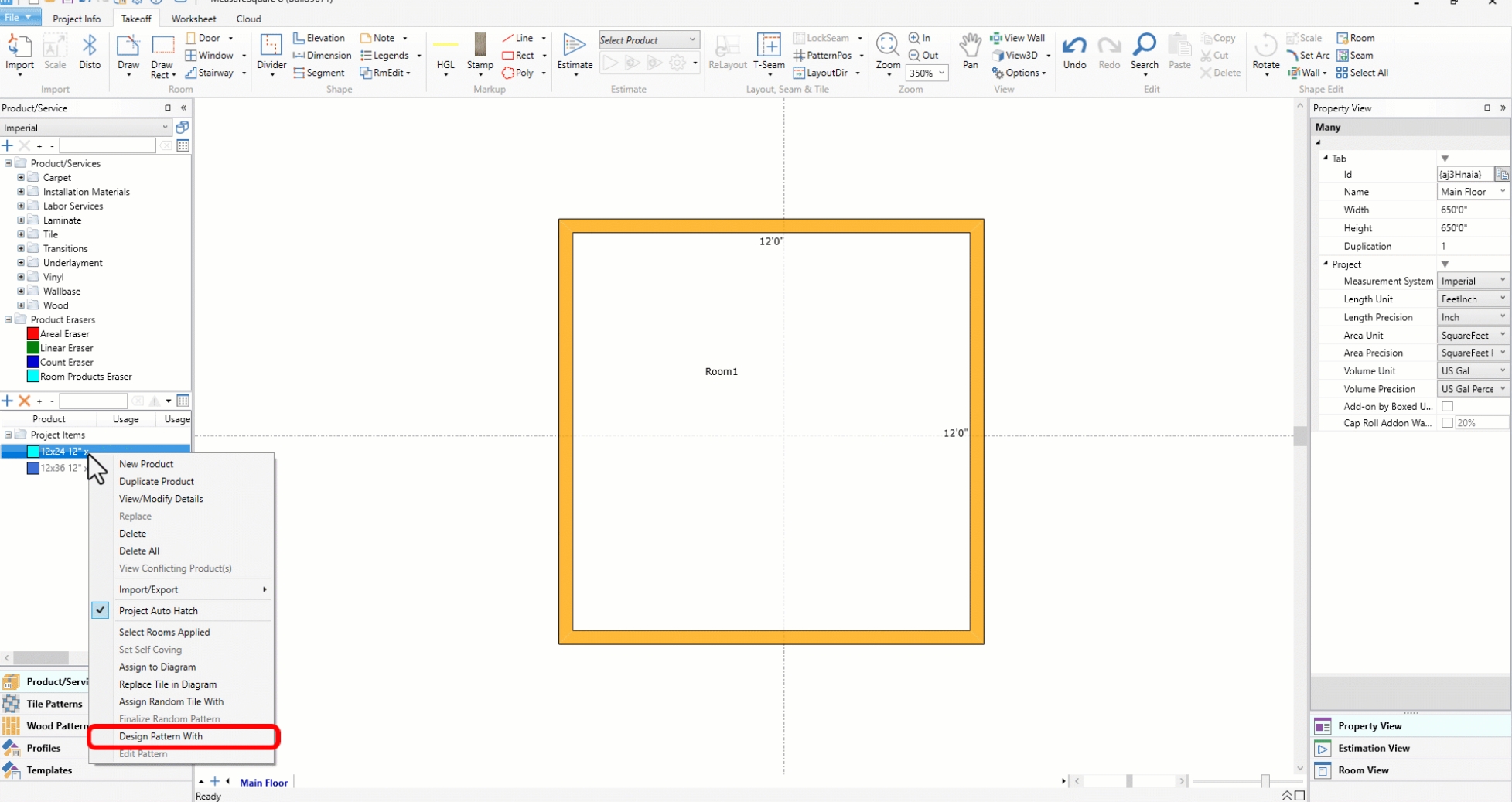Open the Estimation View panel
1512x802 pixels.
coord(1374,748)
